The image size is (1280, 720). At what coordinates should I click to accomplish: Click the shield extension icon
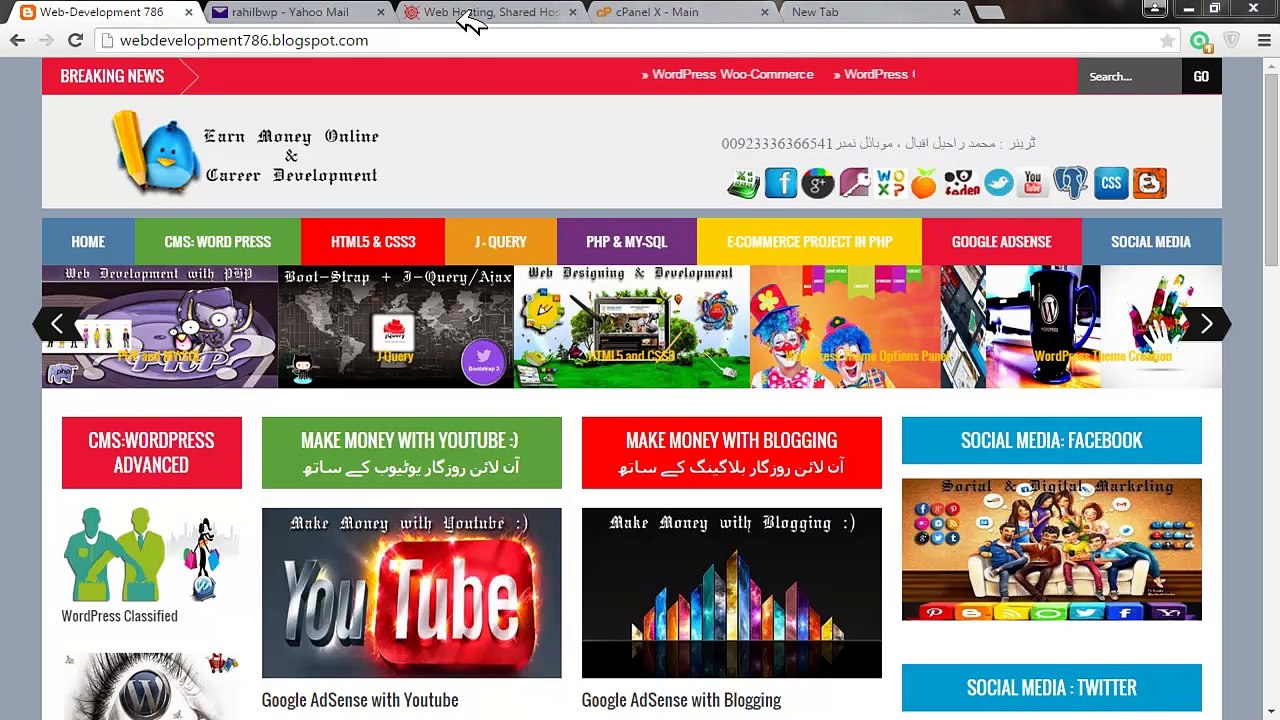pyautogui.click(x=1232, y=41)
